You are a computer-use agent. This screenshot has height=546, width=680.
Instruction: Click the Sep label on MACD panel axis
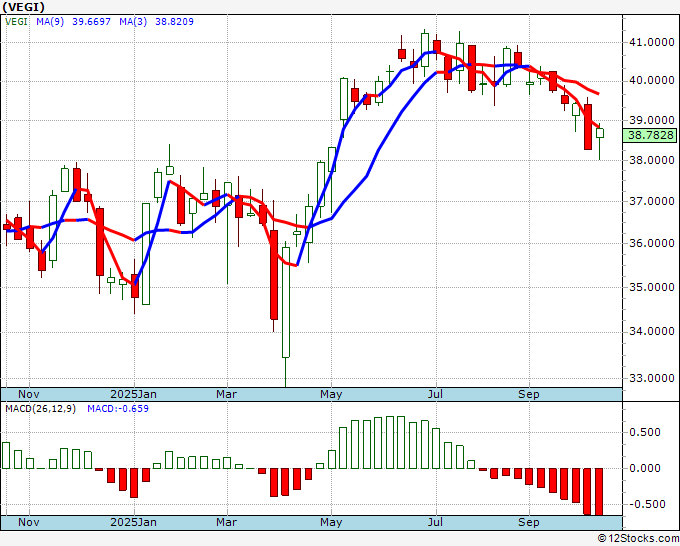(529, 522)
